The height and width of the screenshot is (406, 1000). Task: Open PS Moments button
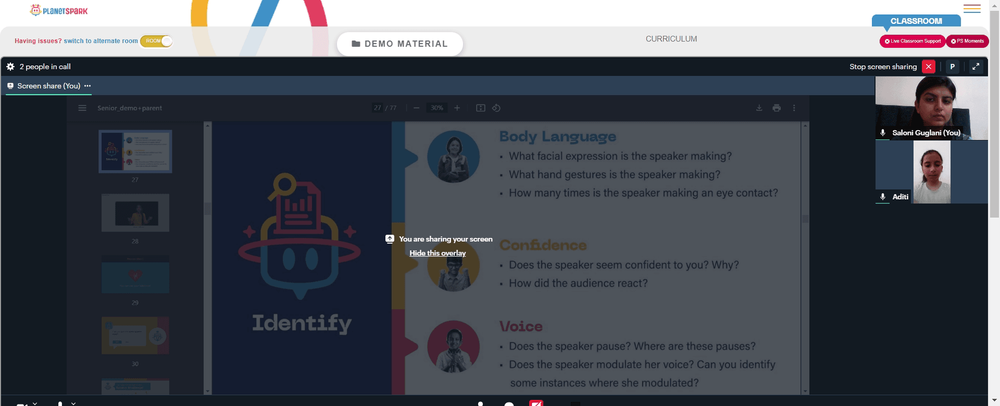point(967,41)
